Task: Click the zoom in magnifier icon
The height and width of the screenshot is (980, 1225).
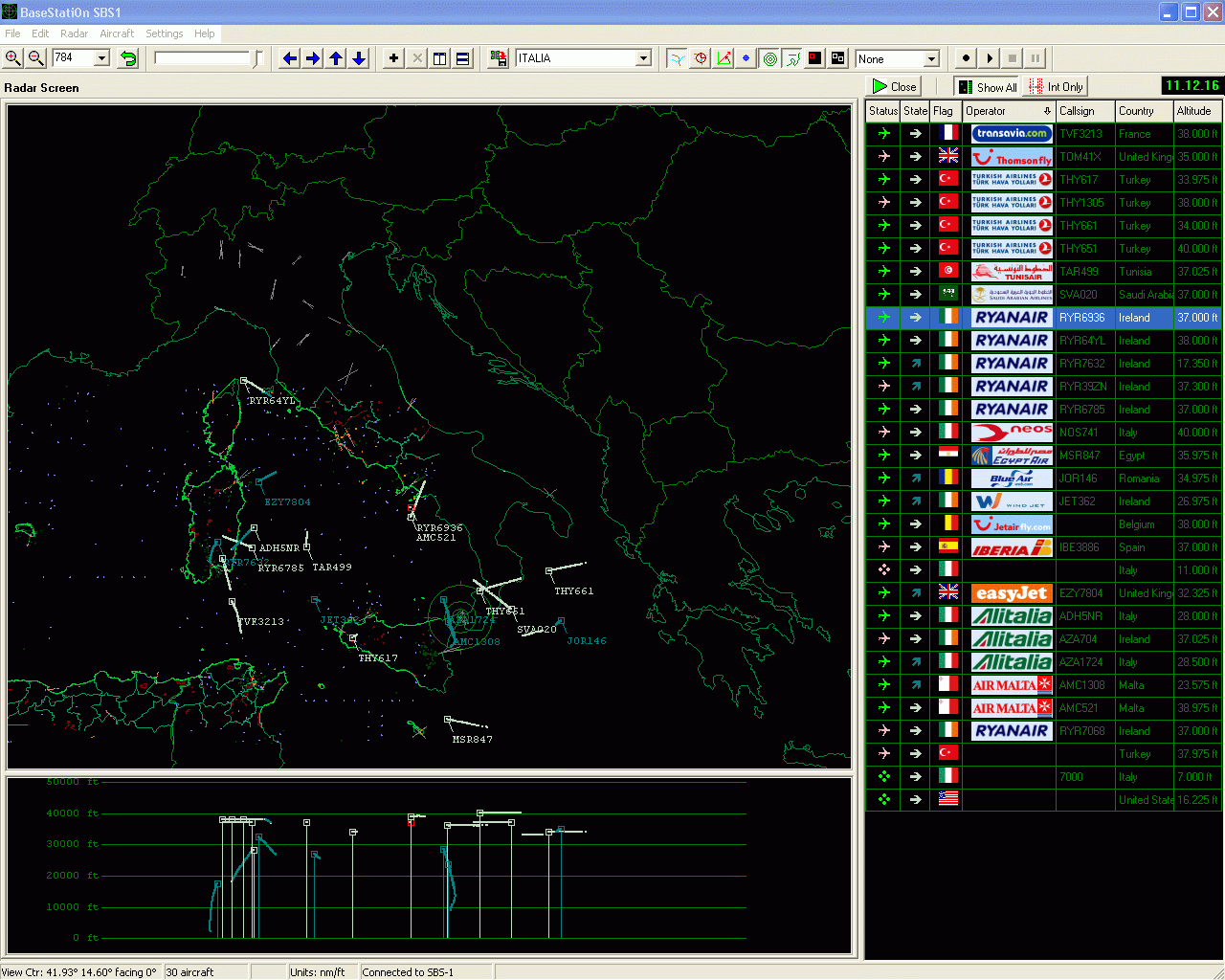Action: pos(12,58)
